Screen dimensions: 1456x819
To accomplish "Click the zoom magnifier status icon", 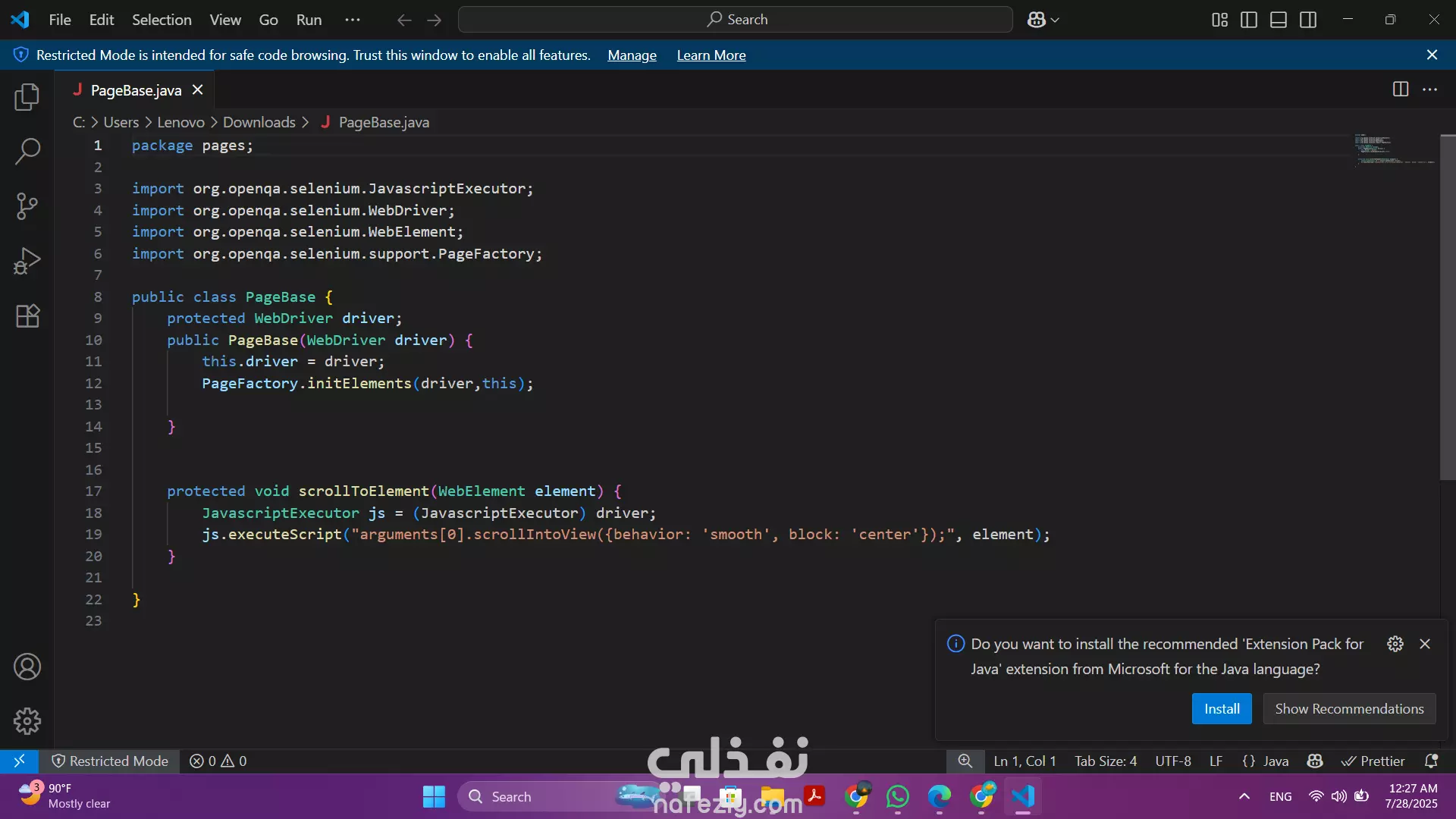I will pyautogui.click(x=965, y=761).
